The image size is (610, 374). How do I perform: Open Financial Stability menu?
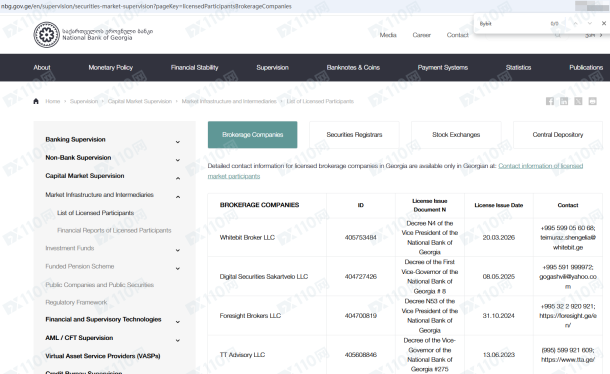(x=195, y=67)
